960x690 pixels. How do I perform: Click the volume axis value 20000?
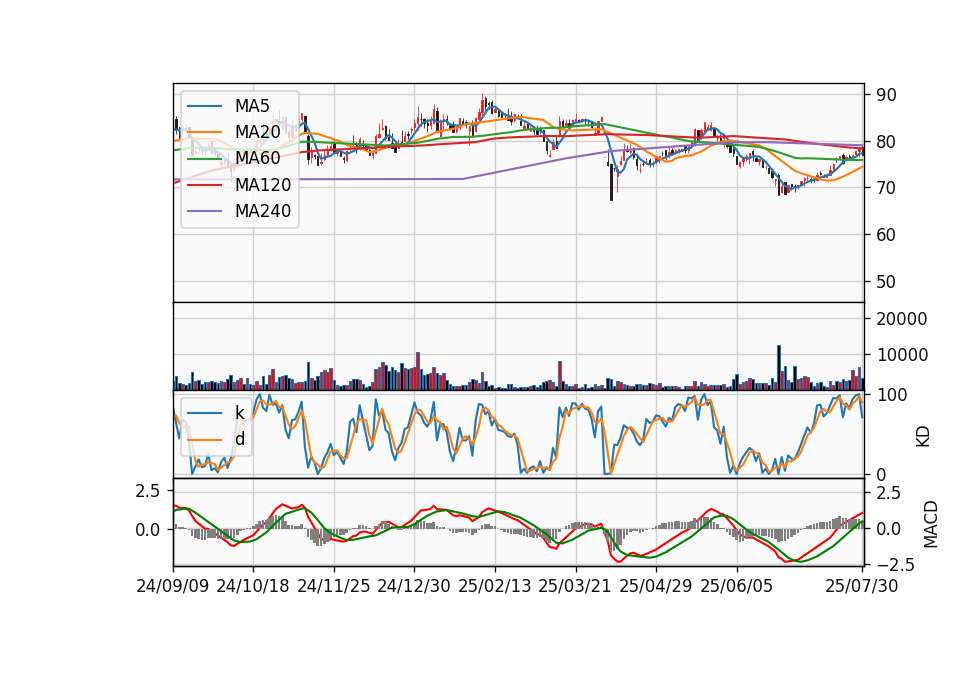pyautogui.click(x=901, y=319)
